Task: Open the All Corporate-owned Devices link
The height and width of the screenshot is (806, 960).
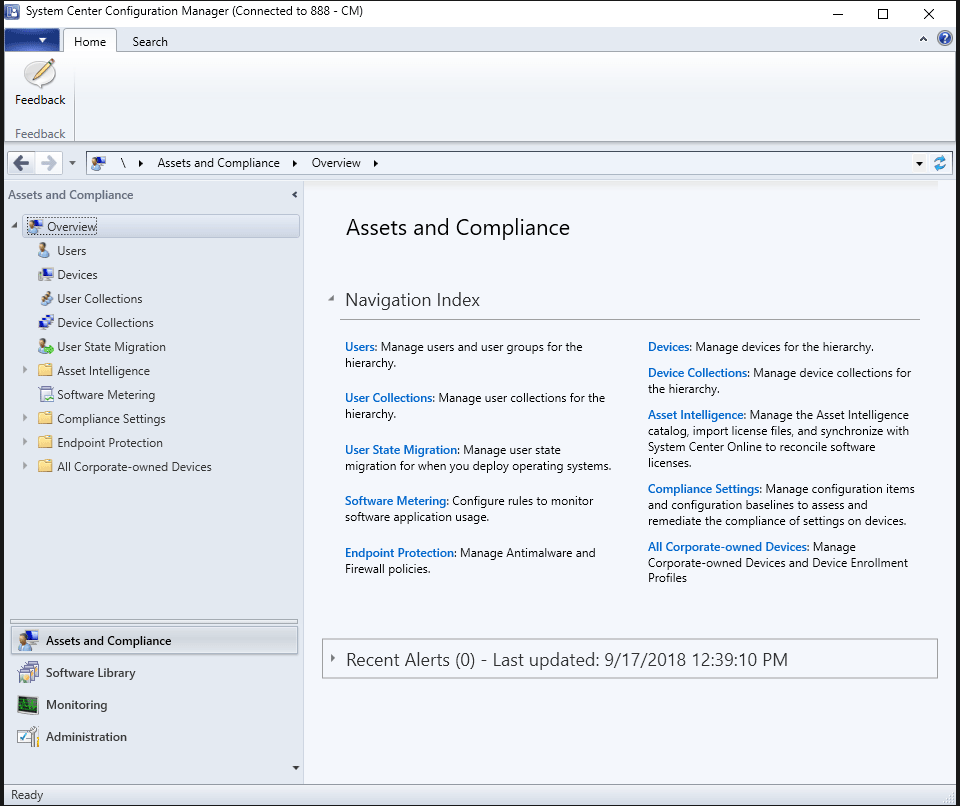Action: click(729, 547)
